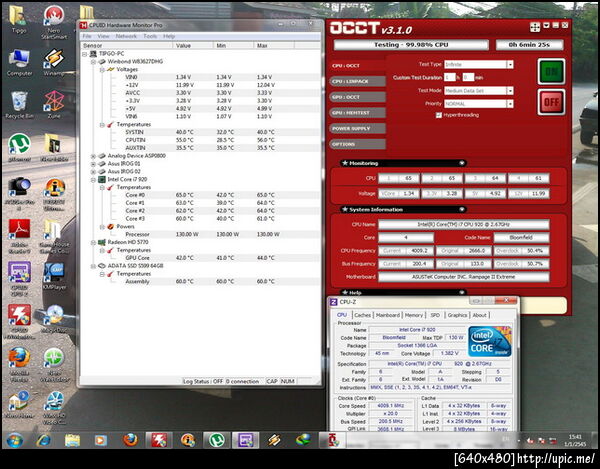Image resolution: width=600 pixels, height=469 pixels.
Task: Switch to CPU : LINPACK tab
Action: 357,81
